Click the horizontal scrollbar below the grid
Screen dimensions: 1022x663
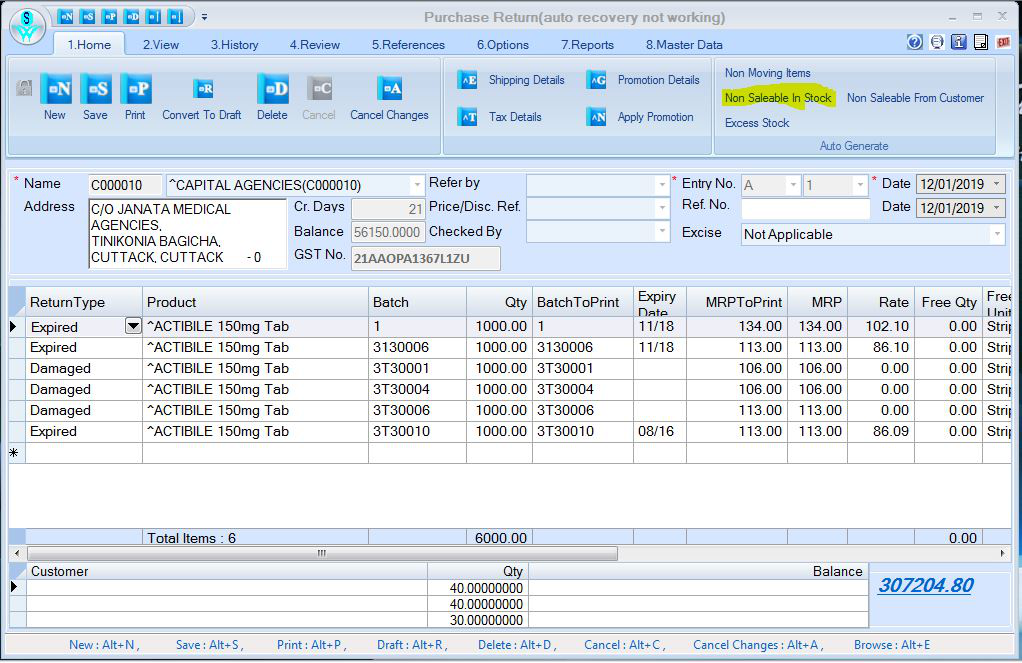[x=320, y=553]
